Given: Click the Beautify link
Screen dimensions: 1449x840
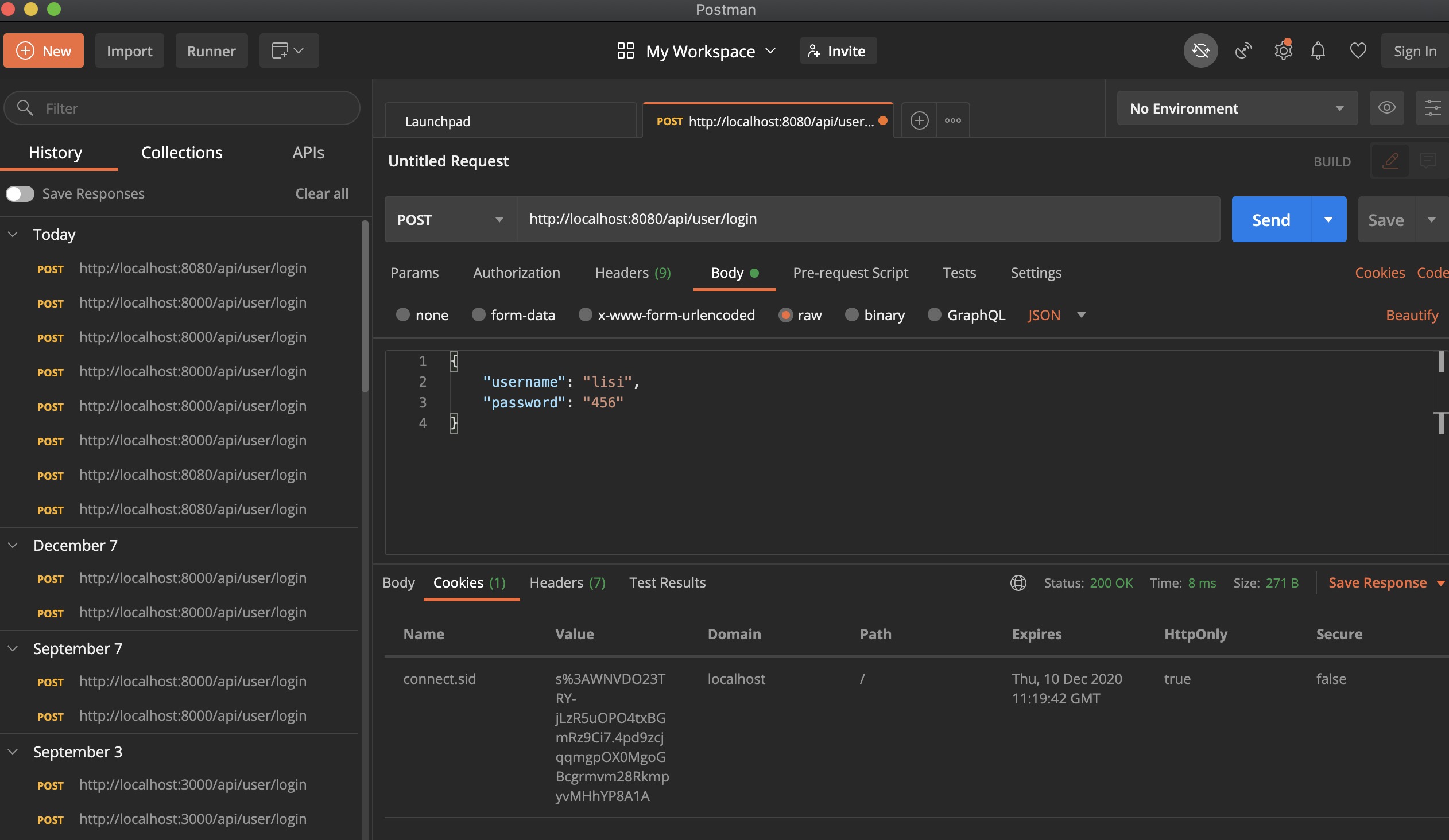Looking at the screenshot, I should (1412, 315).
